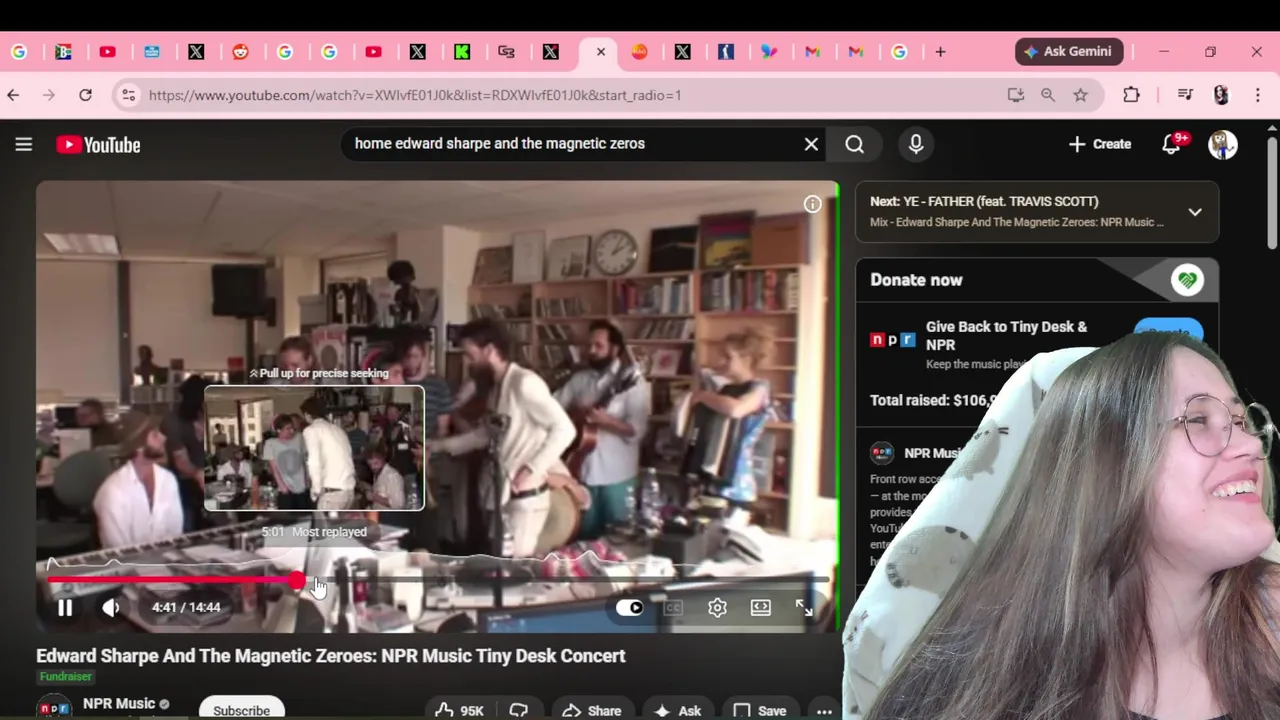This screenshot has width=1280, height=720.
Task: Go forward in browser history
Action: (x=49, y=95)
